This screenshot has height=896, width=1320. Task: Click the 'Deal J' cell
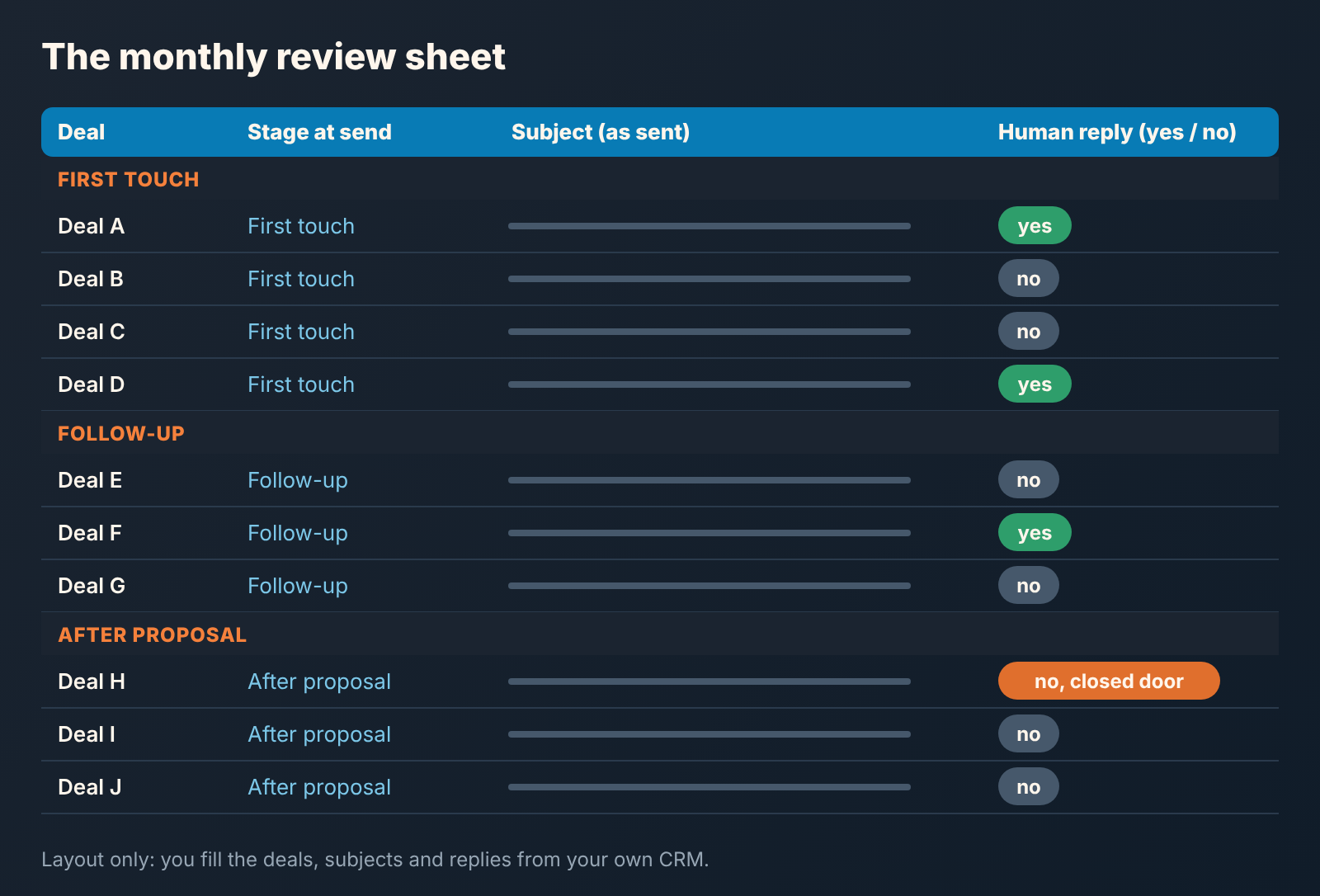89,787
